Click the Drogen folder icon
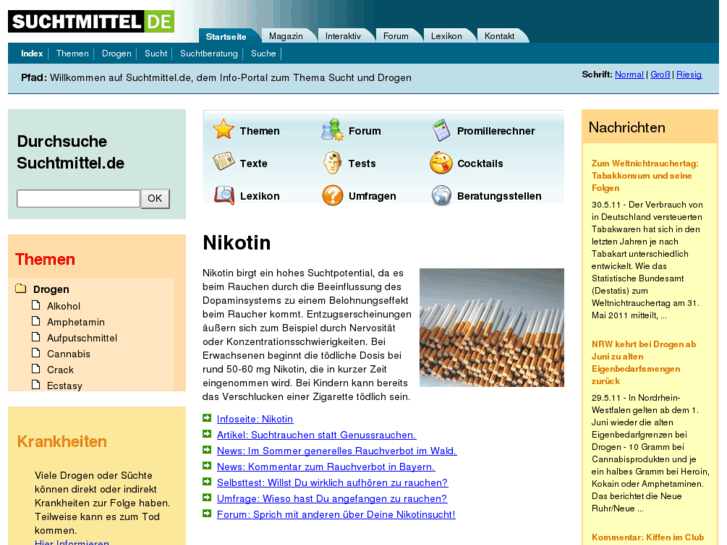Viewport: 727px width, 545px height. (x=20, y=289)
